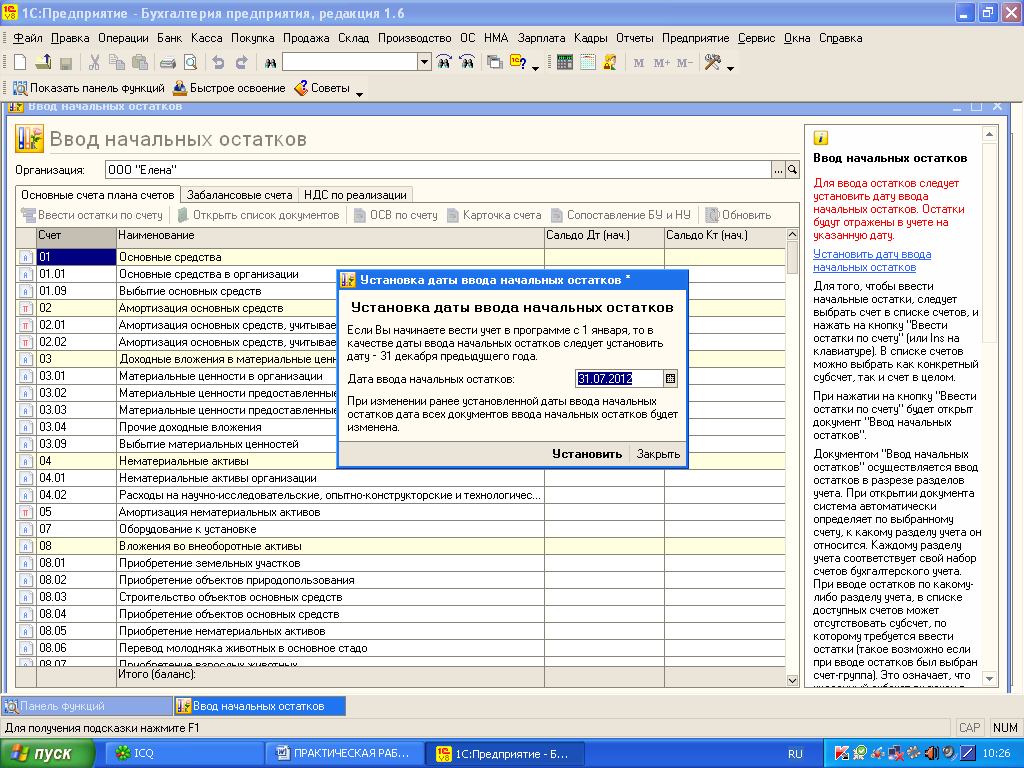Click Открыть список документов

[x=259, y=215]
